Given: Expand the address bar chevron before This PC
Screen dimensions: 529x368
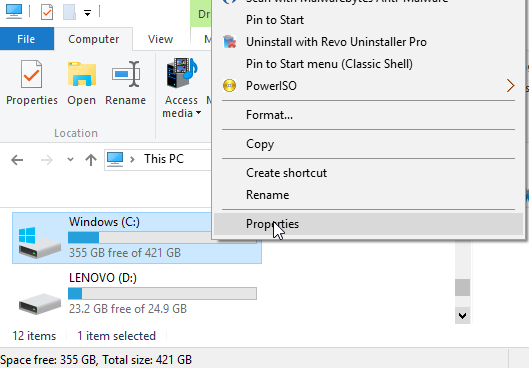Looking at the screenshot, I should pyautogui.click(x=132, y=159).
